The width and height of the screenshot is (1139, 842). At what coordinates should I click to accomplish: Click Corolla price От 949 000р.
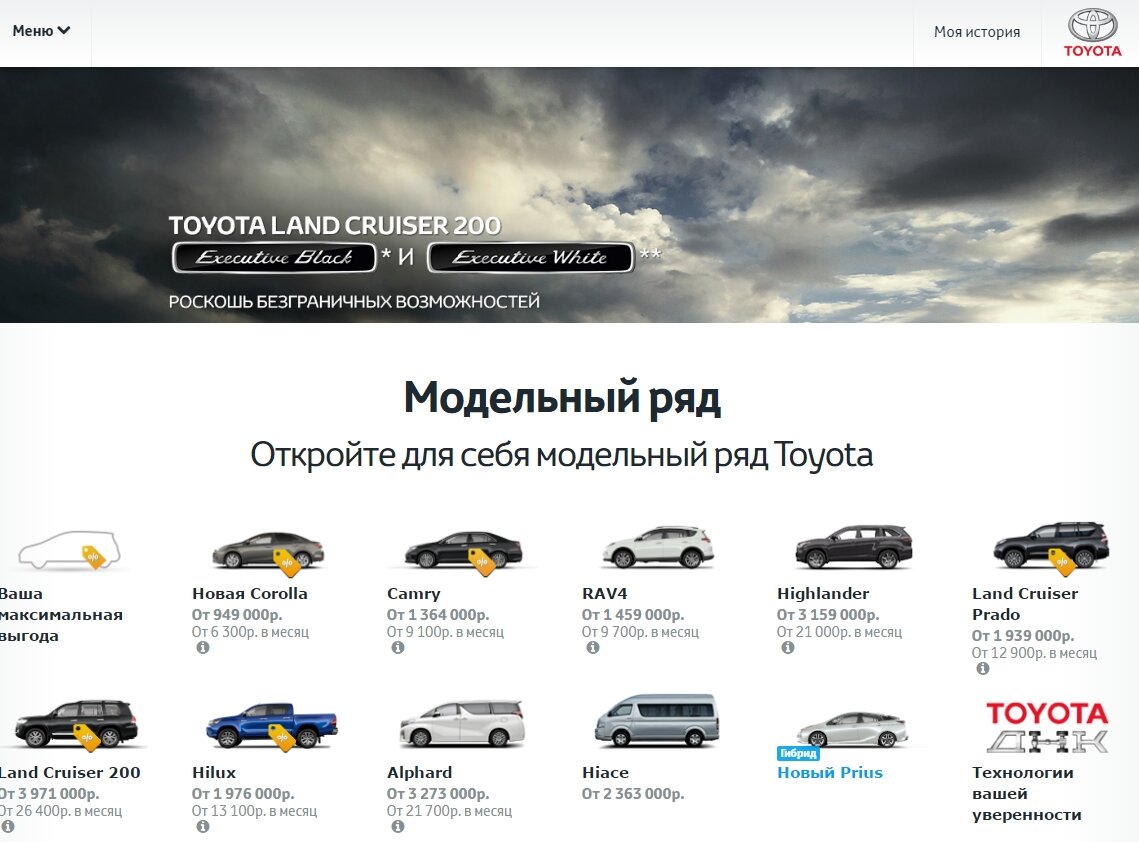(237, 615)
